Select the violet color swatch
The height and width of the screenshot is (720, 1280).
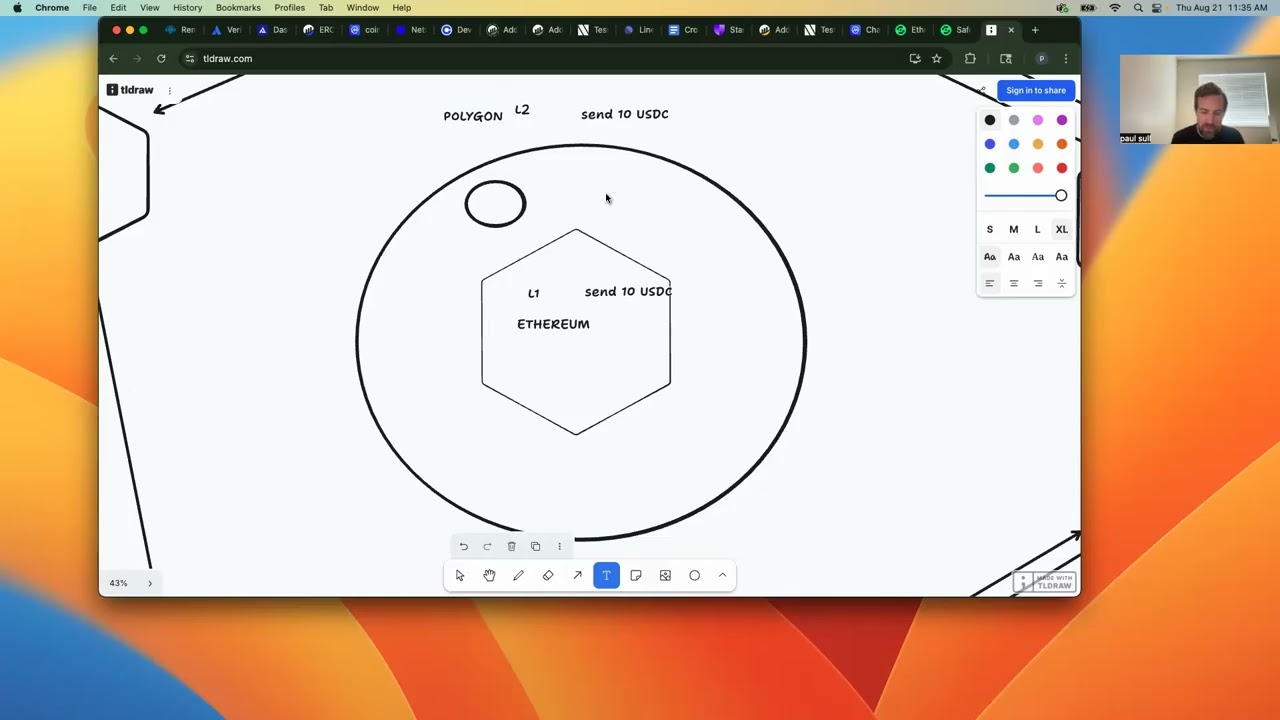(1062, 120)
